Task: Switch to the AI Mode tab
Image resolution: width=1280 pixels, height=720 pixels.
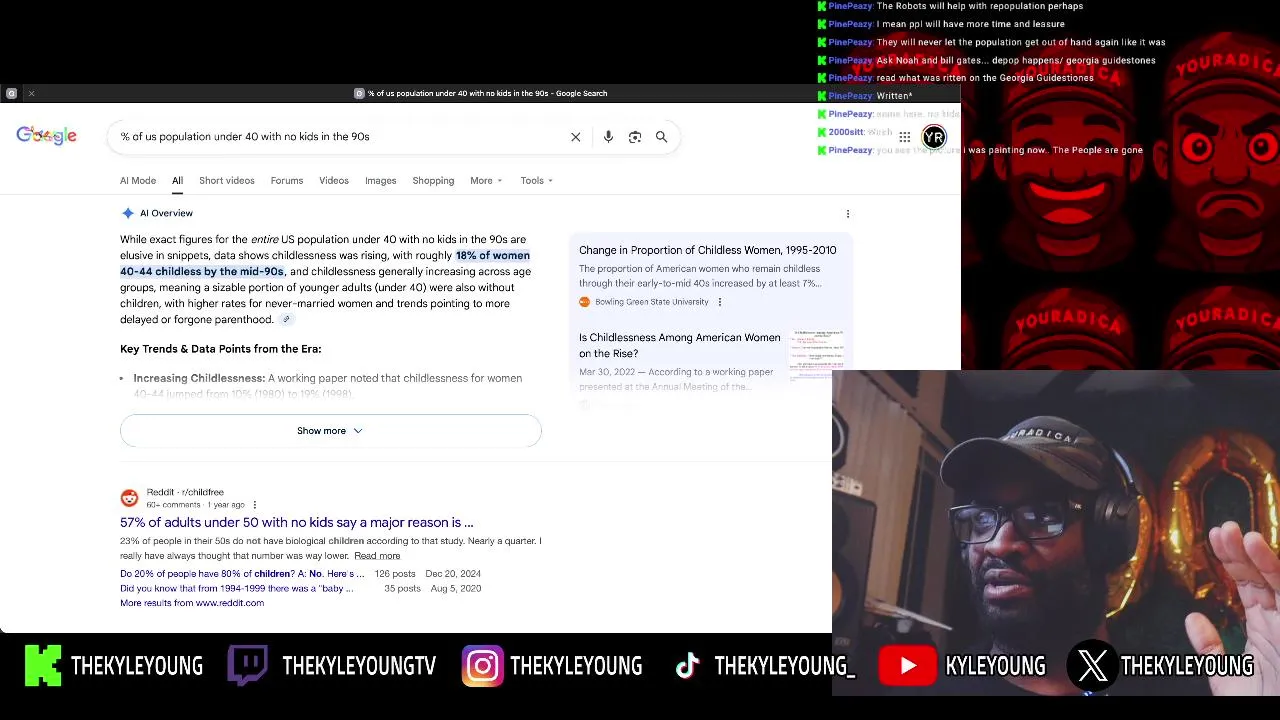Action: click(x=138, y=181)
